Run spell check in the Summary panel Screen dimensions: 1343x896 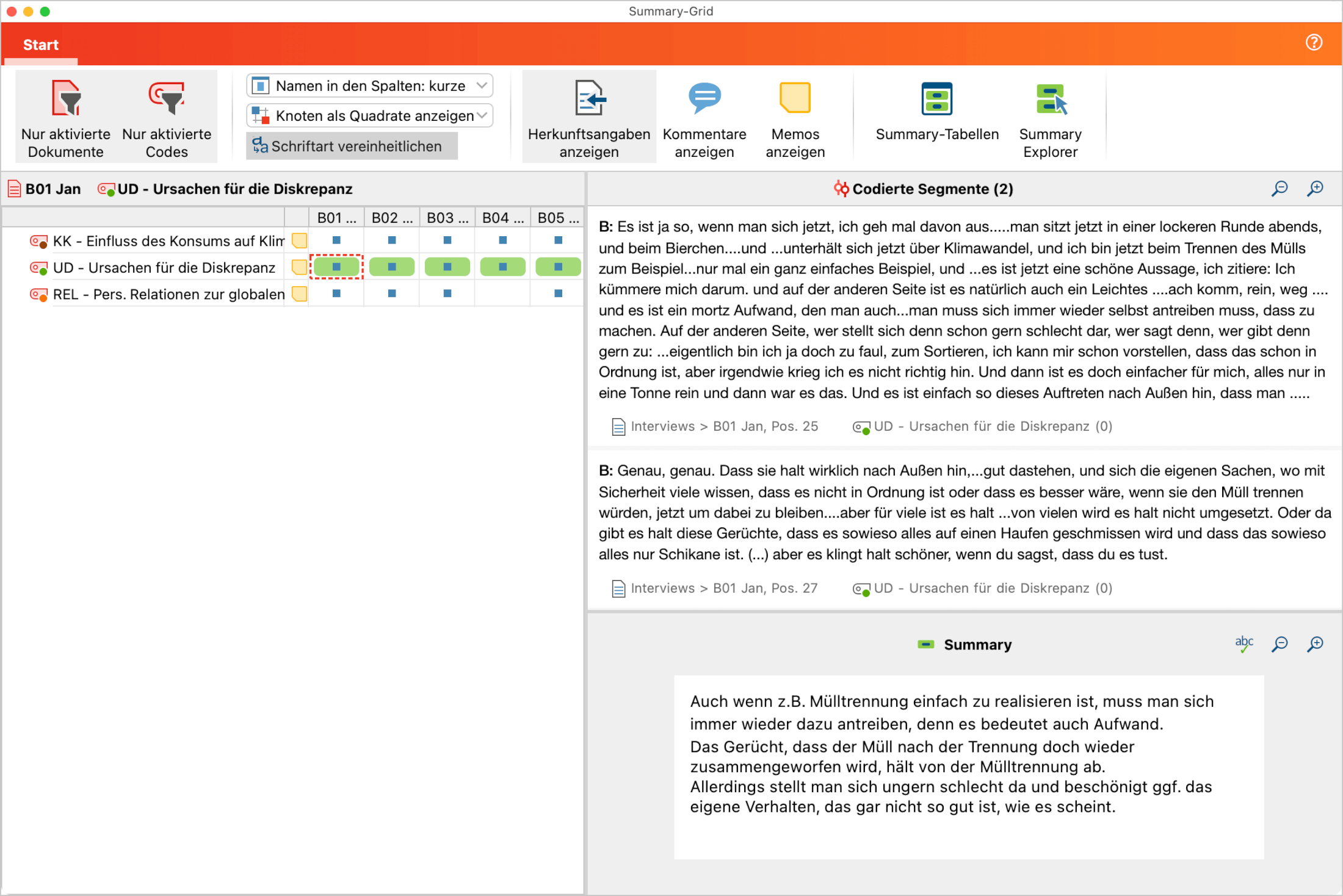1244,644
